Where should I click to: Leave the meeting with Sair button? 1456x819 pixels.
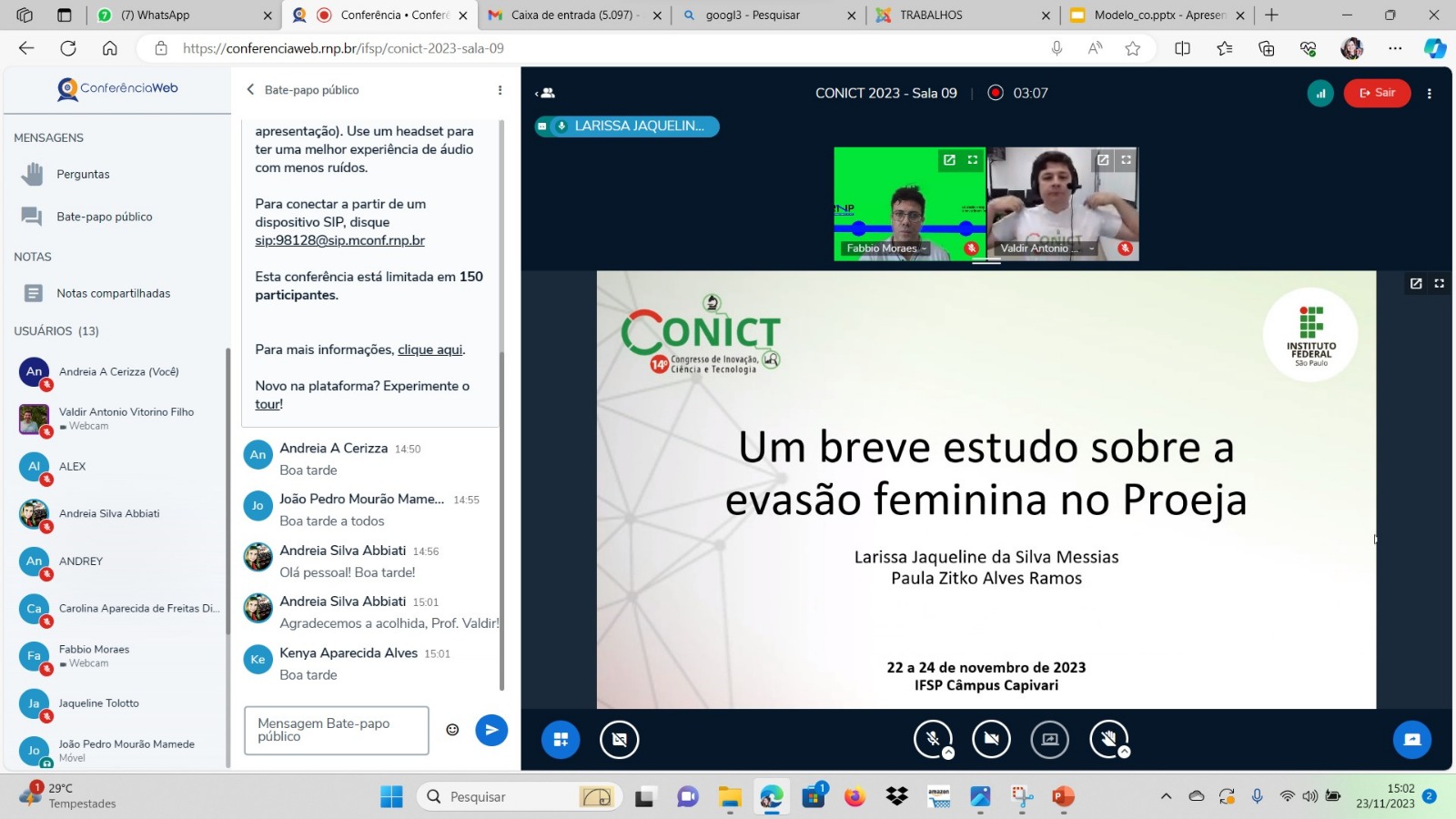1377,93
